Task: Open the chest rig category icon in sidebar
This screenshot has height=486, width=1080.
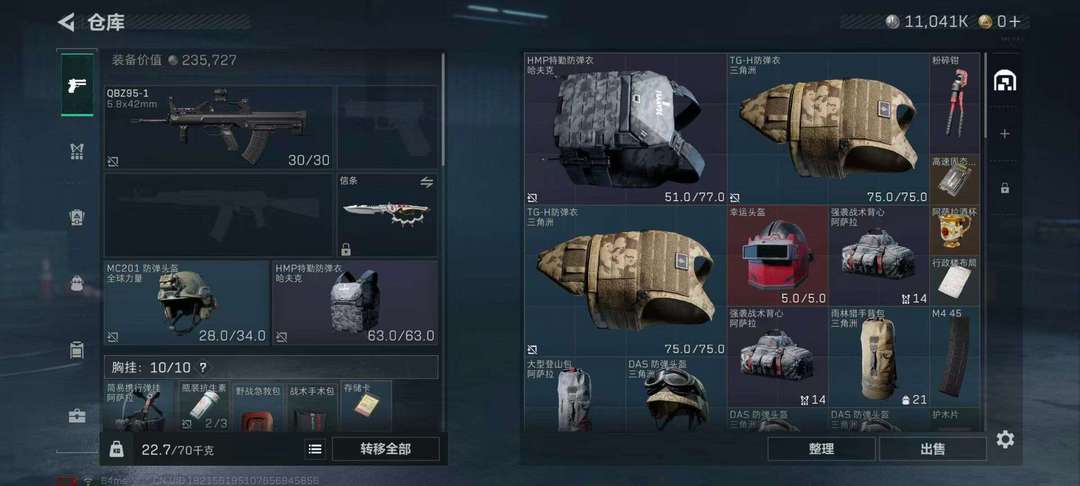Action: pyautogui.click(x=77, y=151)
